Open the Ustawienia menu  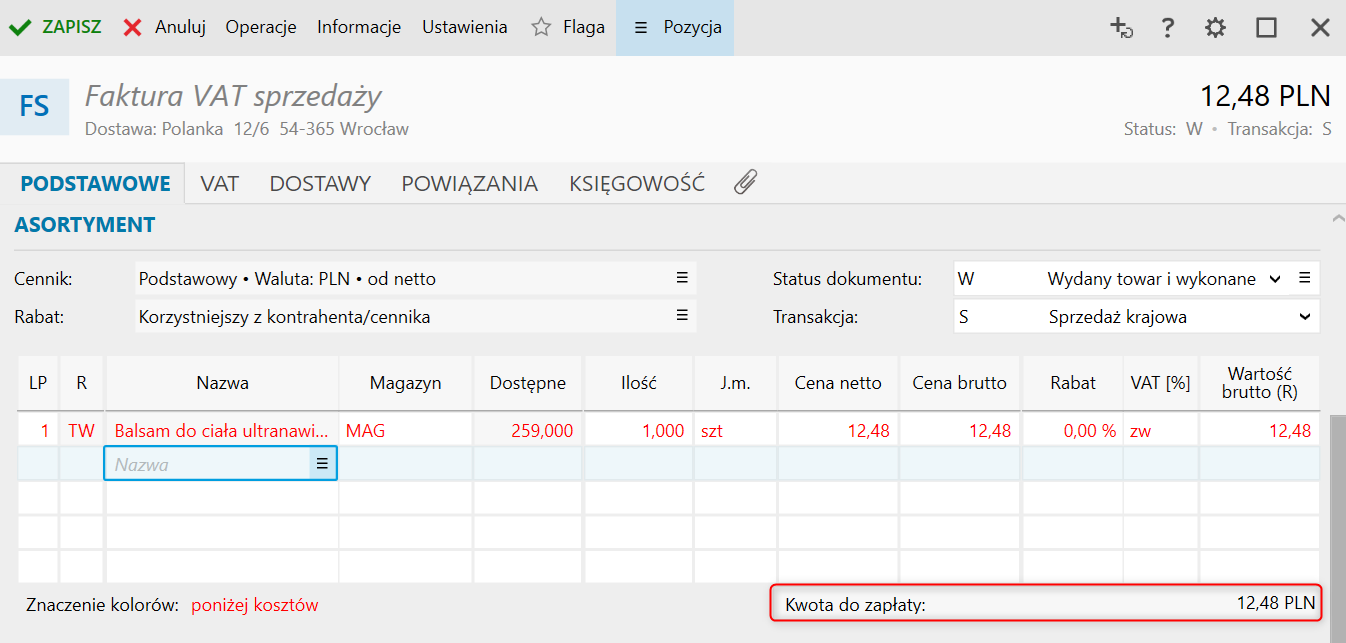[465, 28]
